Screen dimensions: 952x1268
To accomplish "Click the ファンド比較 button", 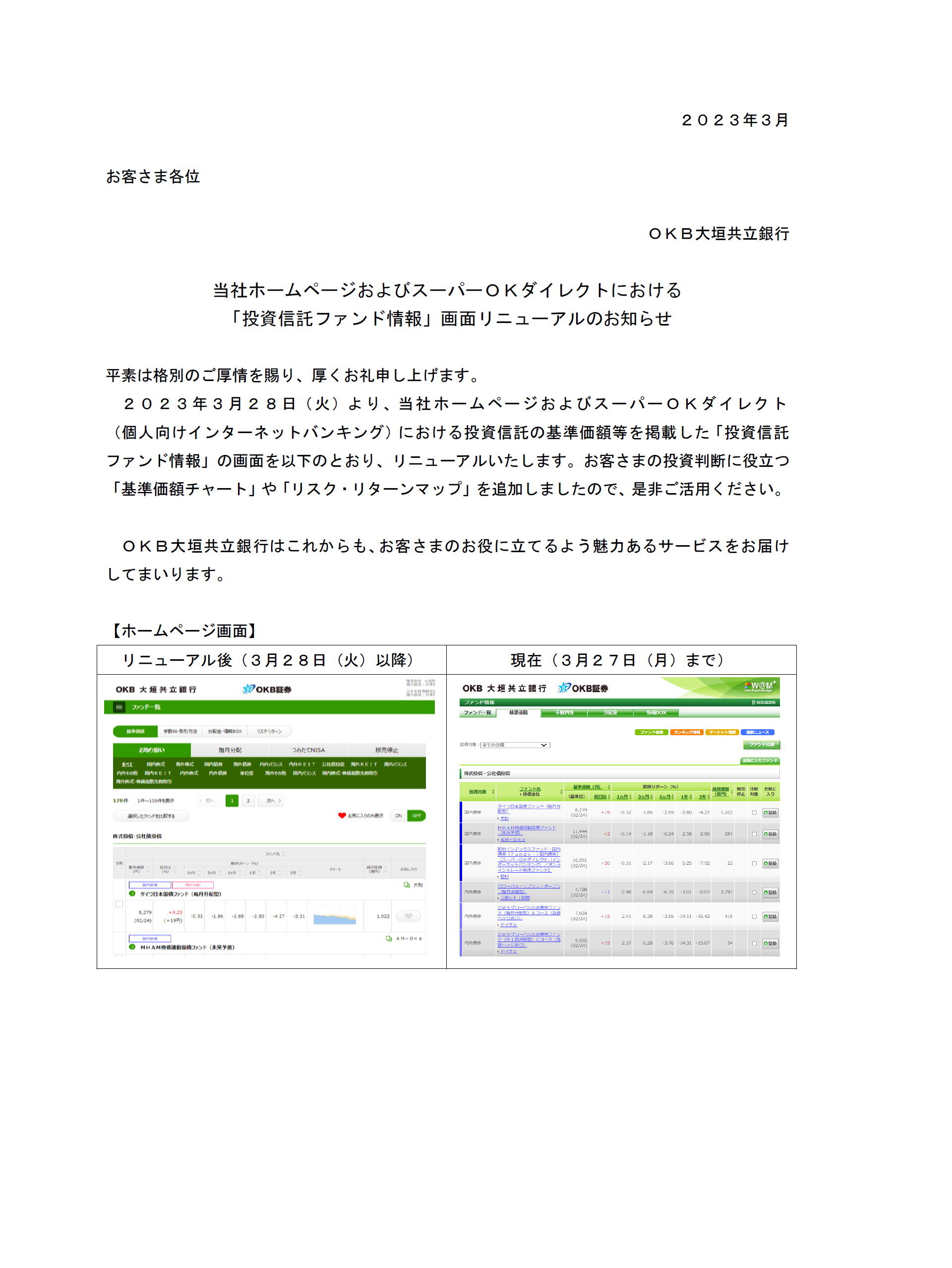I will (x=761, y=745).
